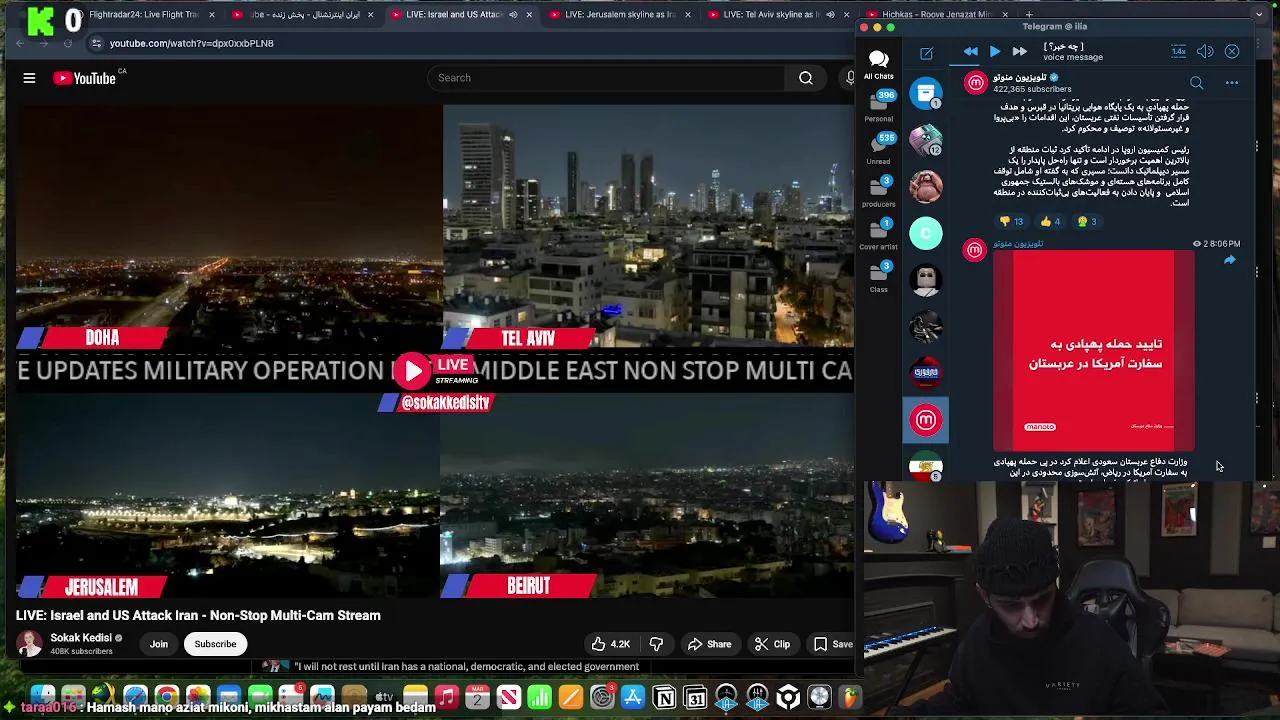Open the teal C avatar chat
The image size is (1280, 720).
point(926,233)
